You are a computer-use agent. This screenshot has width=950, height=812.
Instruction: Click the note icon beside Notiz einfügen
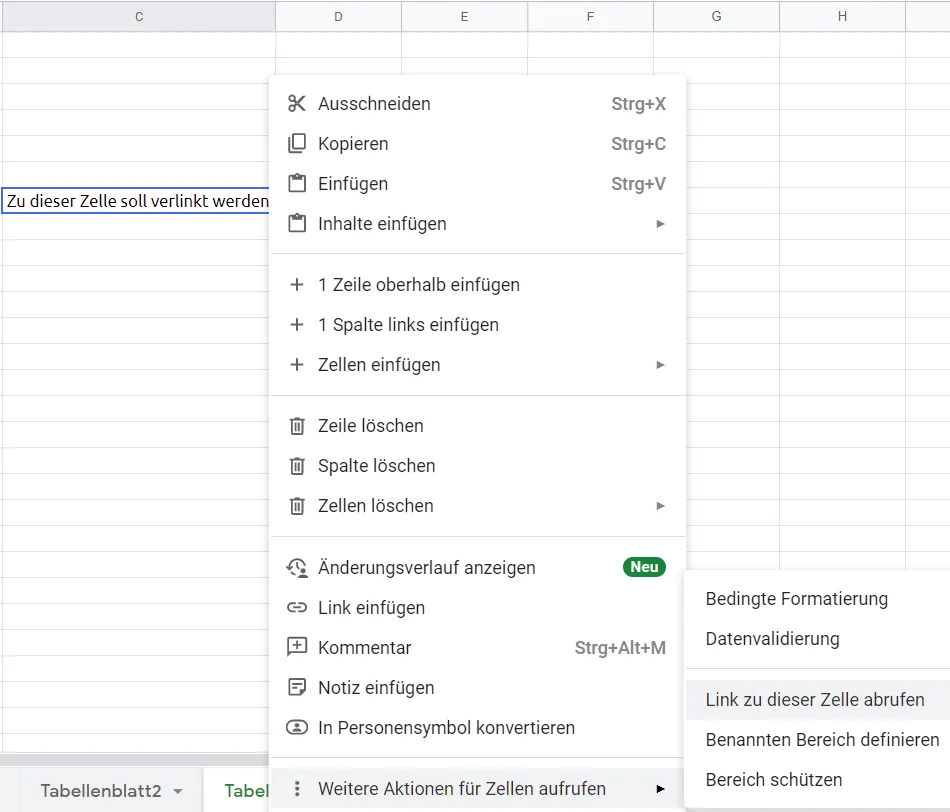point(296,688)
